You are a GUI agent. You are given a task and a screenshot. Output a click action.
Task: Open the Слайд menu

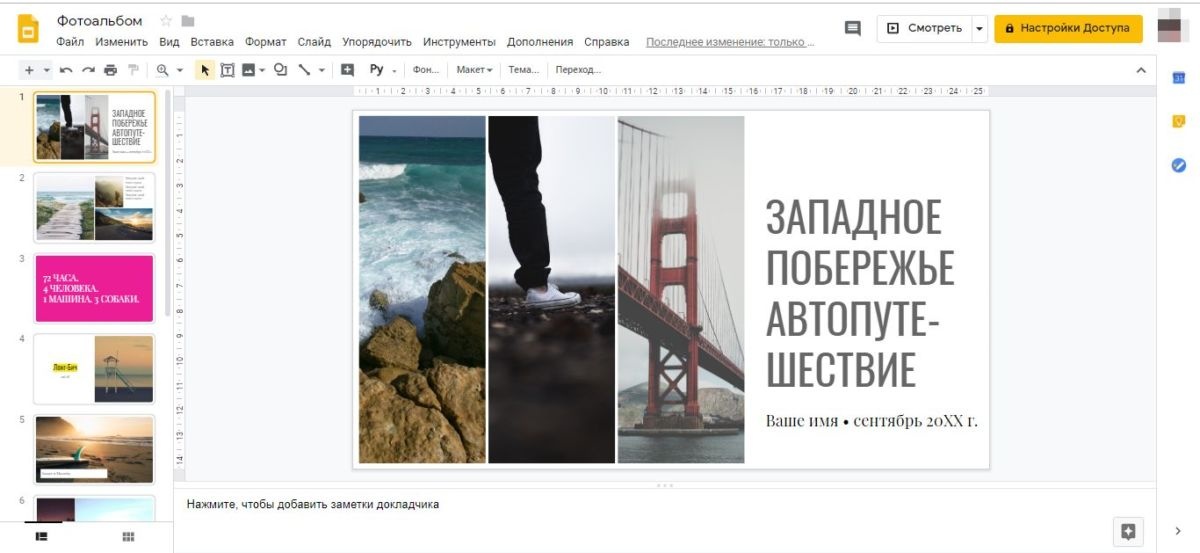314,42
